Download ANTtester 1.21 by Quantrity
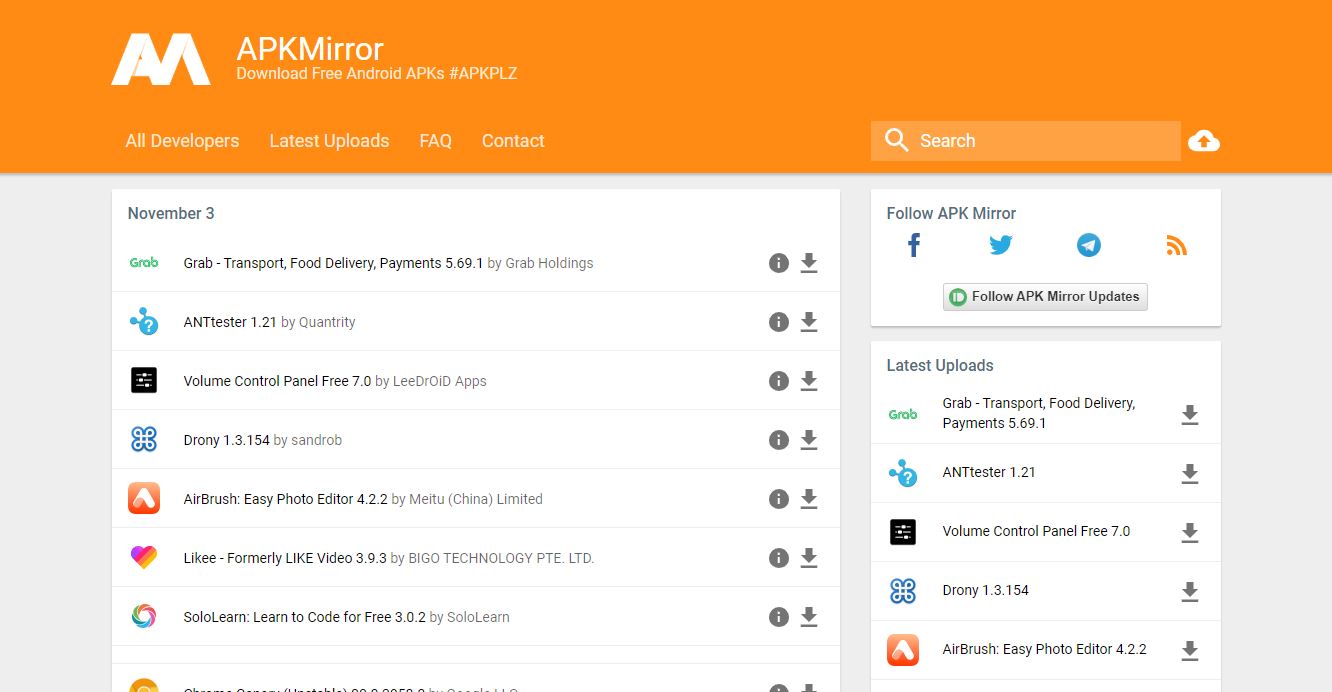 809,322
